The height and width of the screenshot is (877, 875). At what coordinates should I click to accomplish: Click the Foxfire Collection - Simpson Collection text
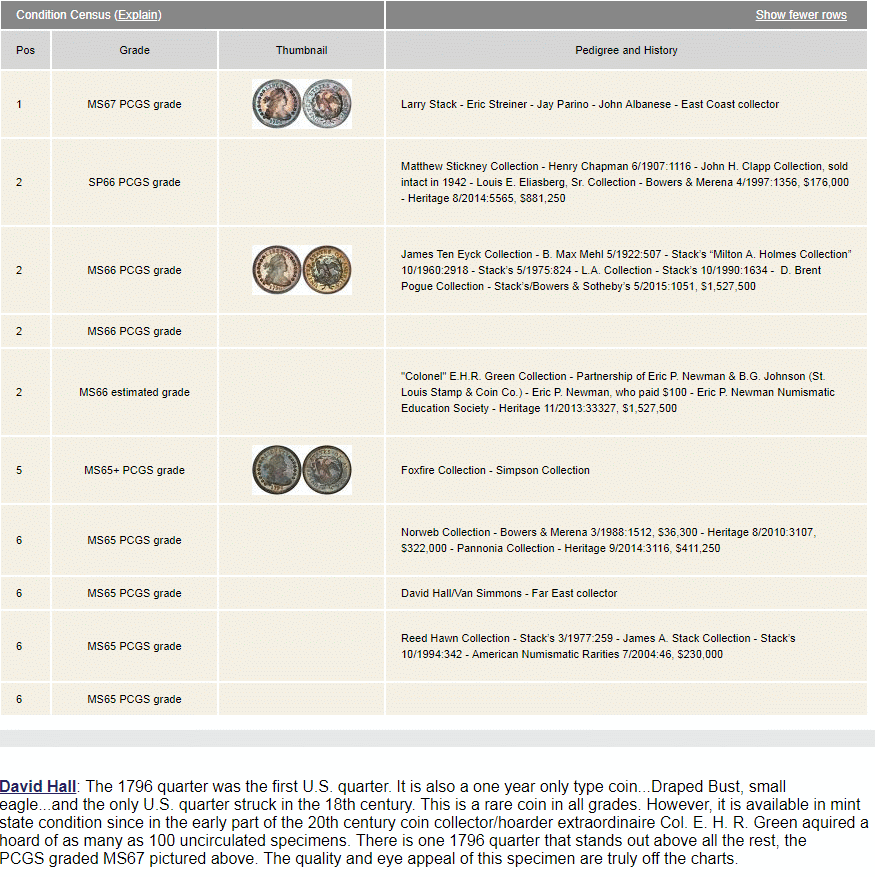[x=495, y=470]
